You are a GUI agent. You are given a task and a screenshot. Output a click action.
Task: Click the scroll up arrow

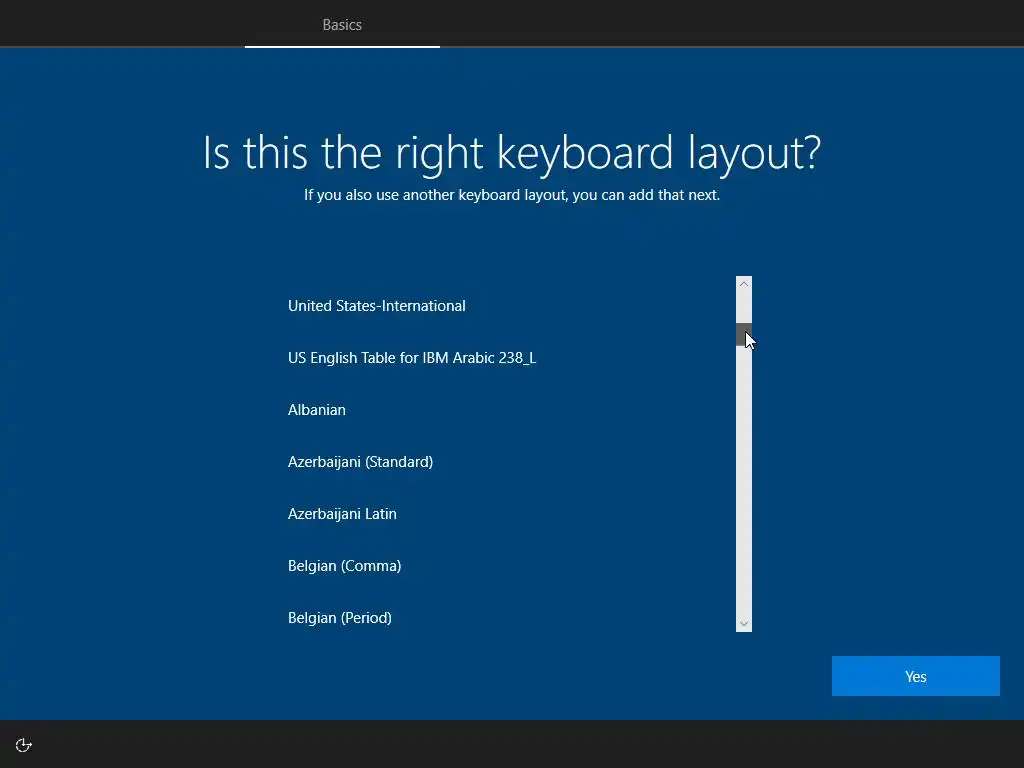[744, 283]
